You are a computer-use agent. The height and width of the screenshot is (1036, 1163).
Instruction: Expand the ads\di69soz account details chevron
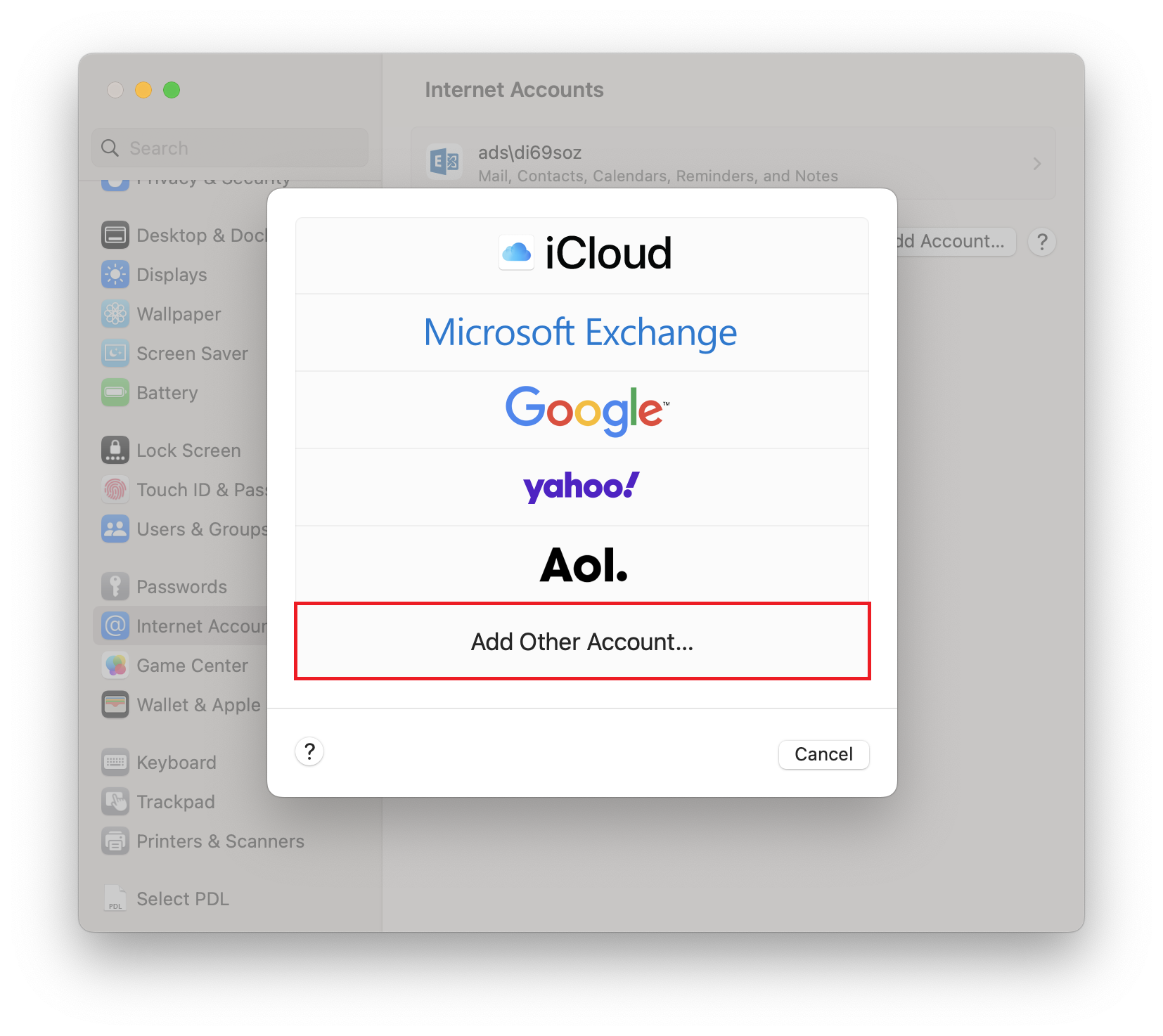coord(1036,163)
